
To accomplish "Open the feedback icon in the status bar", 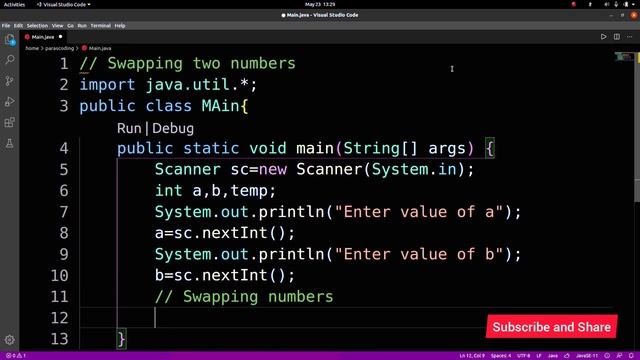I will [x=619, y=356].
